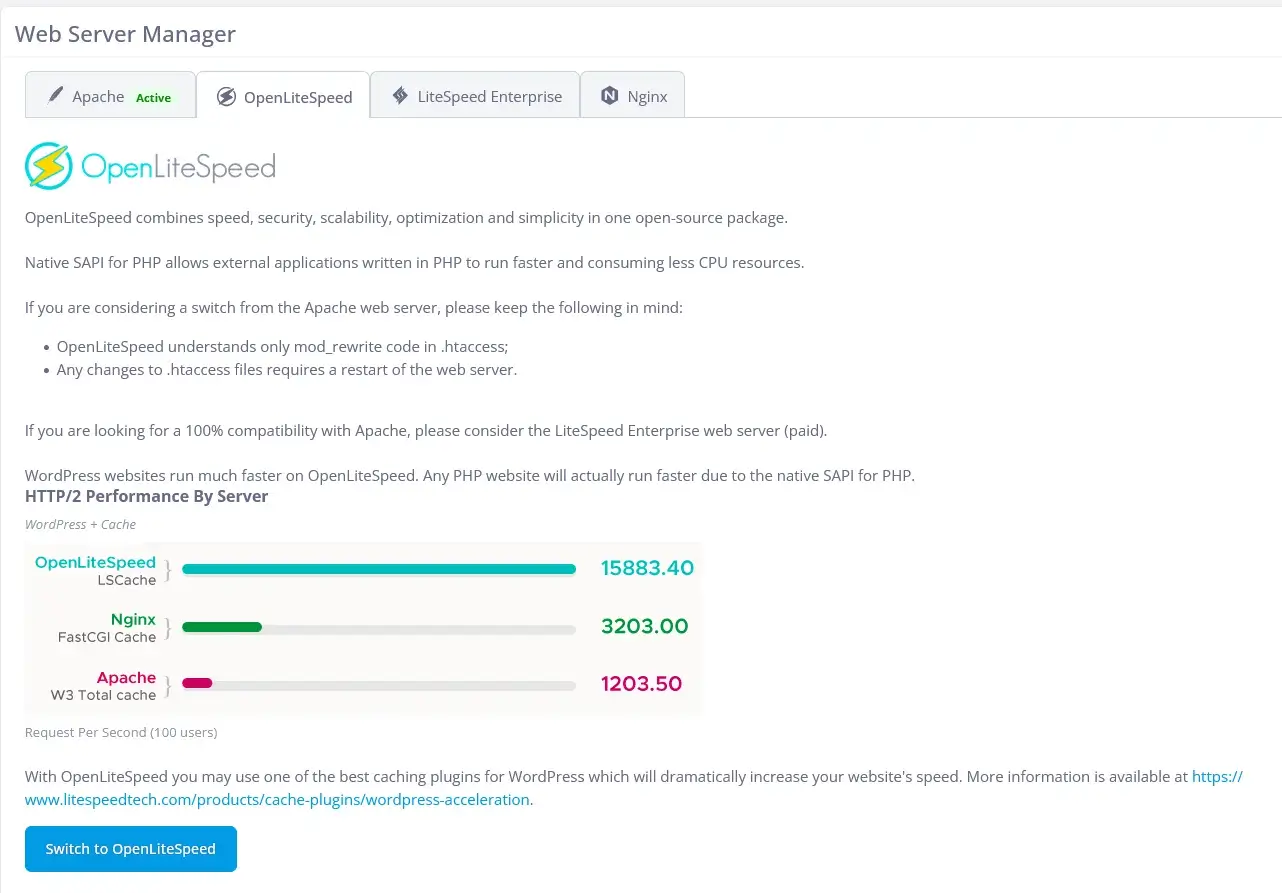This screenshot has height=893, width=1282.
Task: Click the Web Server Manager page heading
Action: (x=124, y=33)
